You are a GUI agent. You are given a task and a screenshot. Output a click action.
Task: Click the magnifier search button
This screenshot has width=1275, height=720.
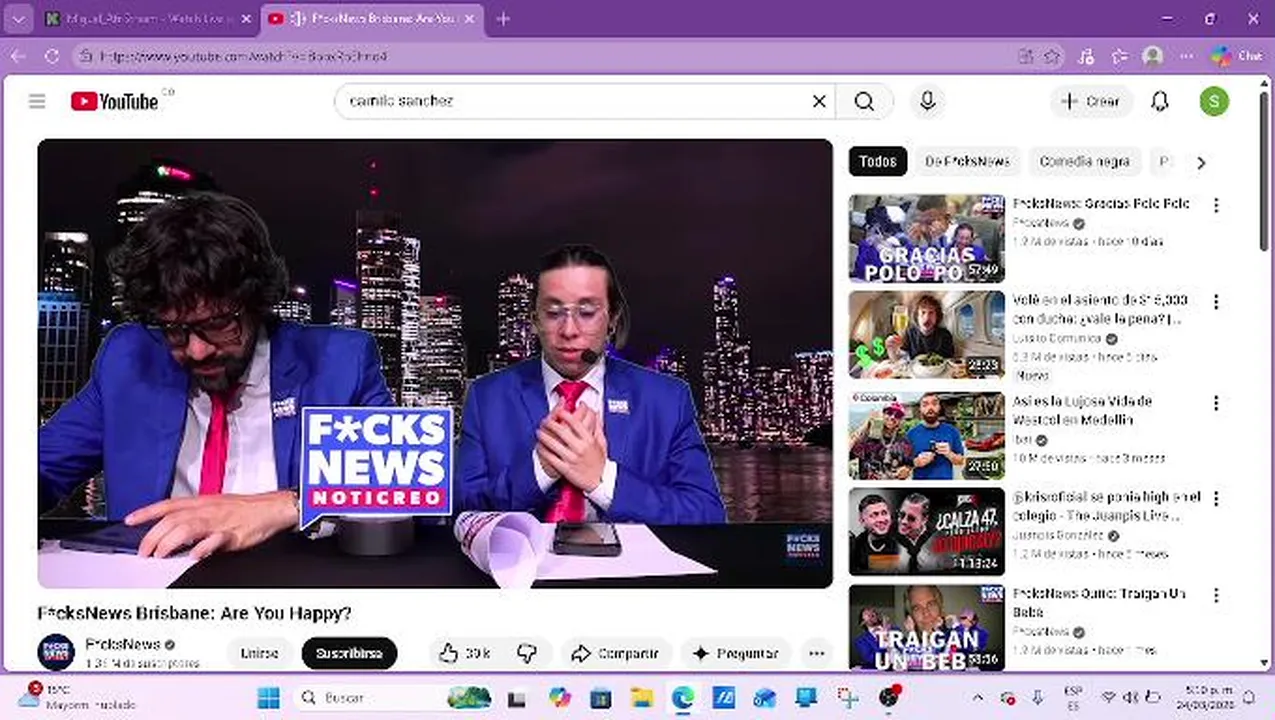click(864, 101)
